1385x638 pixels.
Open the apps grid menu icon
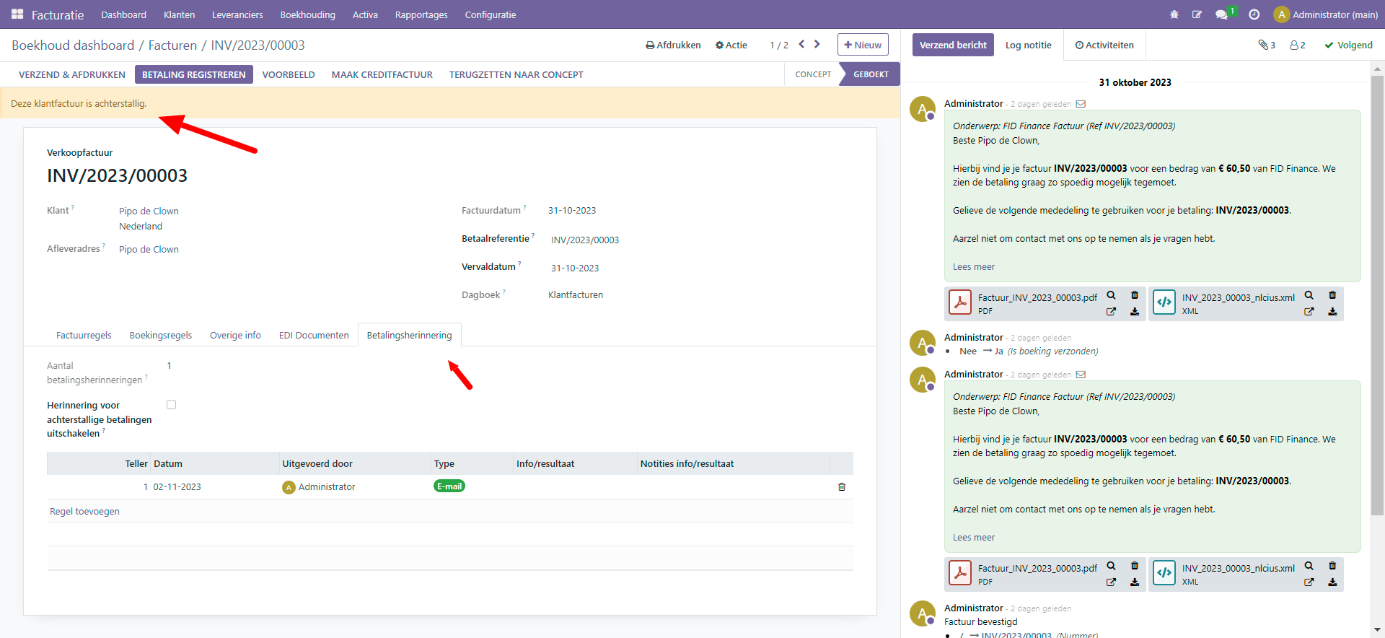[17, 15]
